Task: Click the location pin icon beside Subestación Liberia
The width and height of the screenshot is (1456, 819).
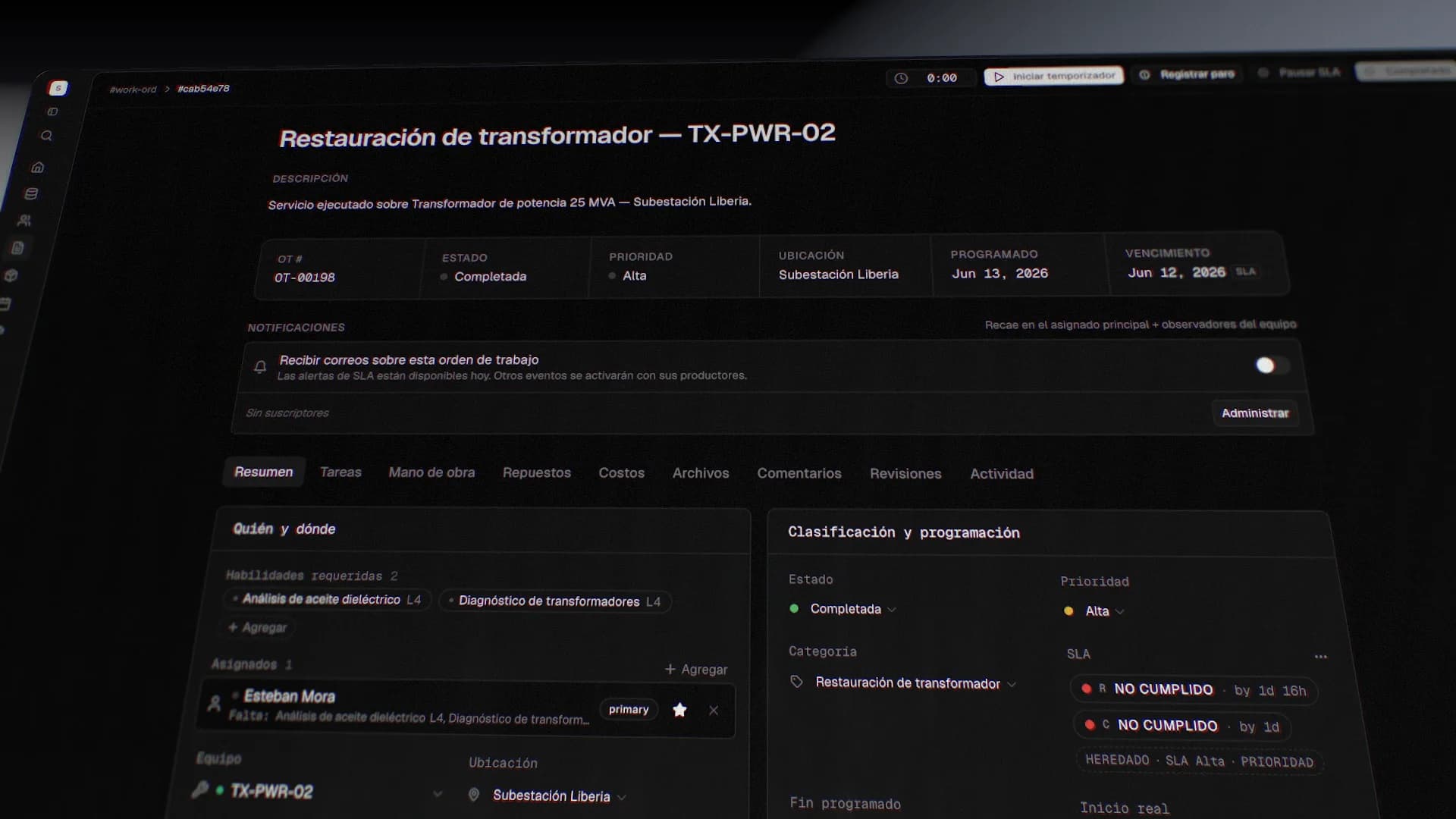Action: pyautogui.click(x=474, y=795)
